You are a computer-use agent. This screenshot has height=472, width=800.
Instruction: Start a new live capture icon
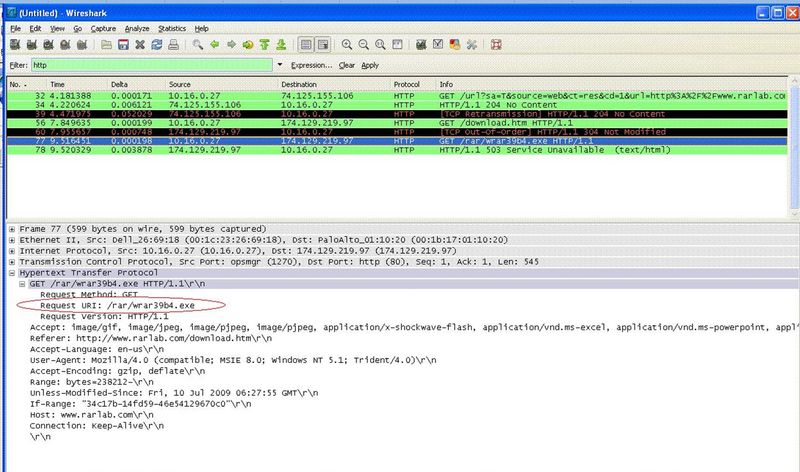48,45
